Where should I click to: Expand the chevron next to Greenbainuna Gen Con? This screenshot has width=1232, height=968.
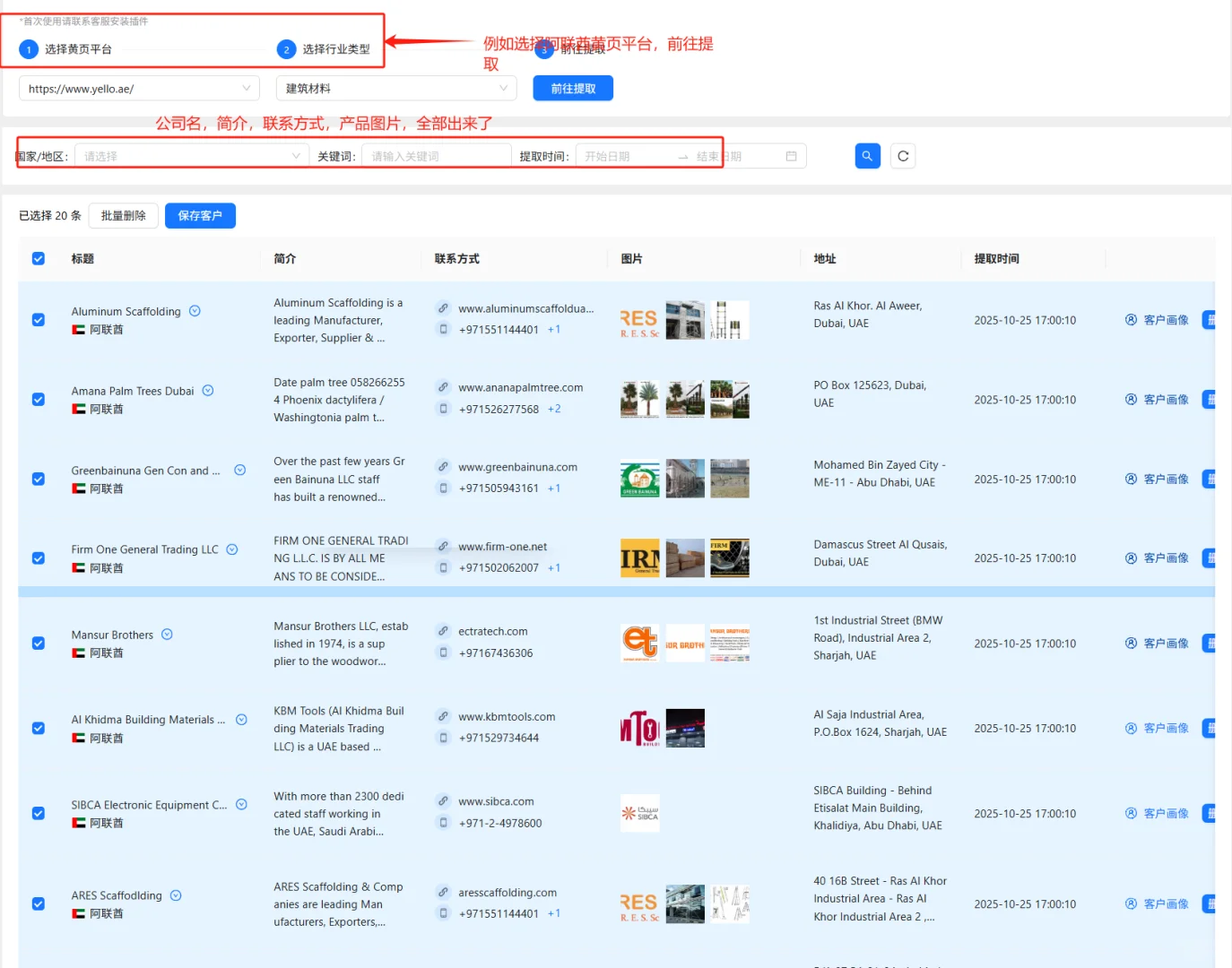240,471
